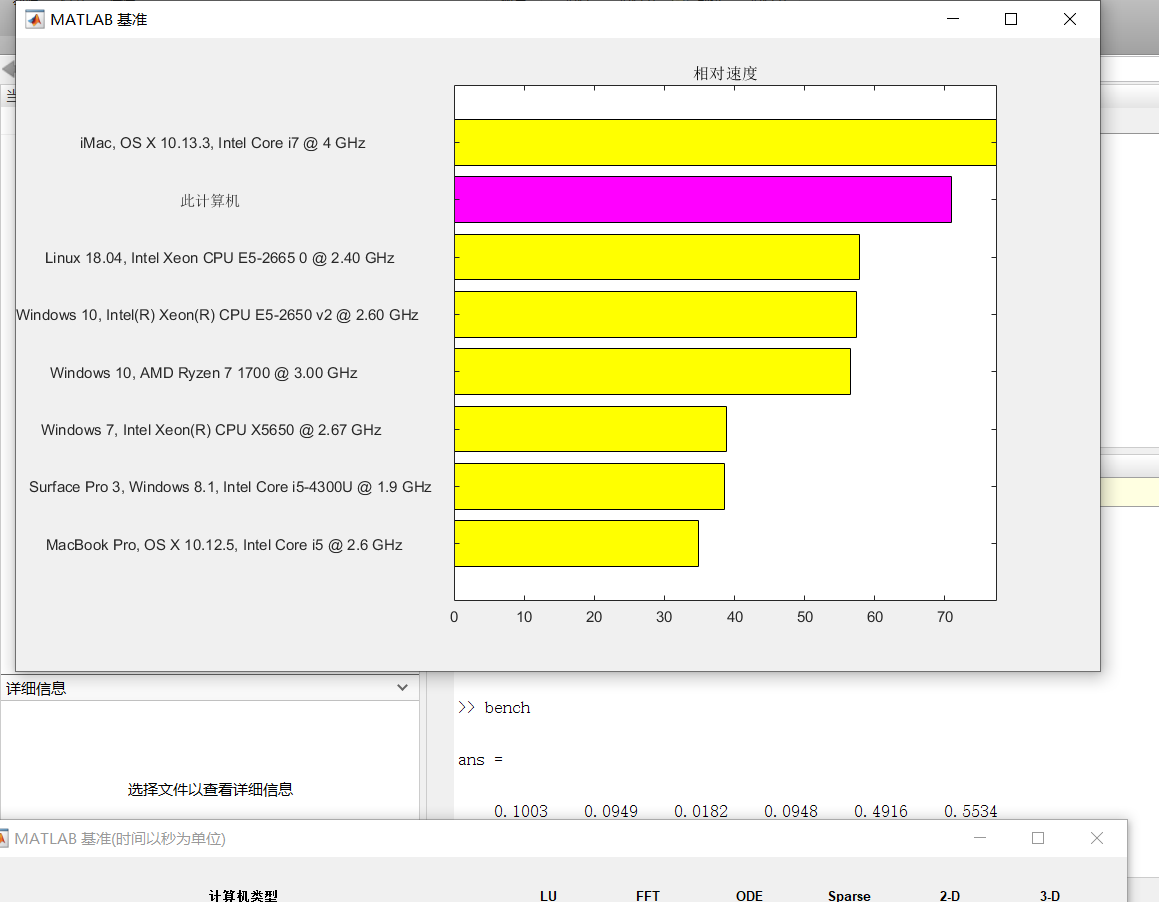Click the AMD Ryzen 7 1700 bar
This screenshot has height=902, width=1159.
coord(652,372)
